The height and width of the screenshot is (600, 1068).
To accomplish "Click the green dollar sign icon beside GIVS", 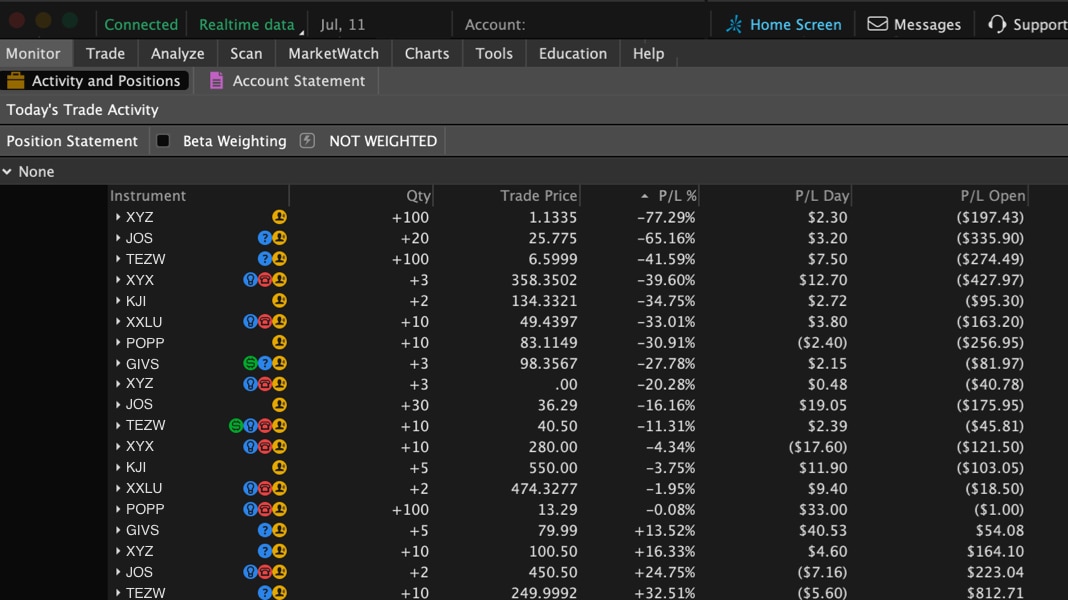I will [x=249, y=362].
